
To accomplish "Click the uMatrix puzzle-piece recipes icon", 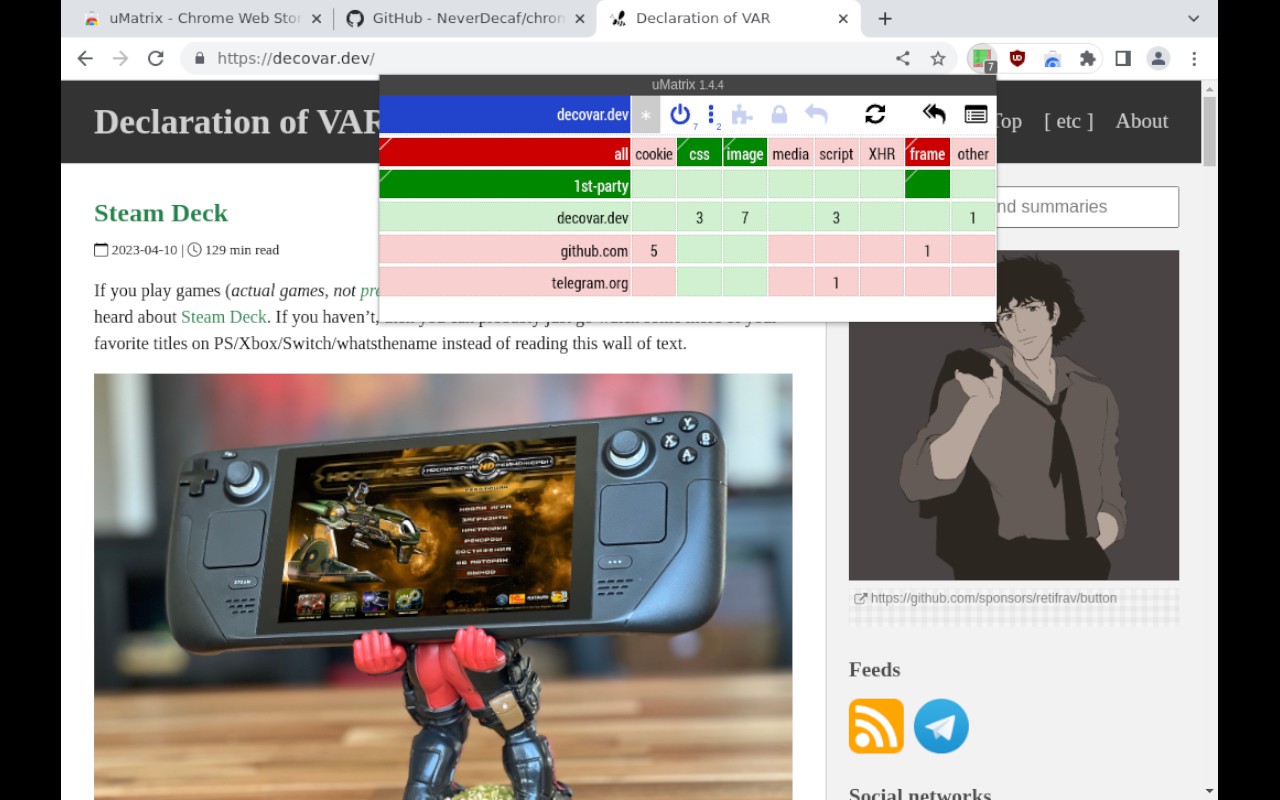I will pos(742,114).
